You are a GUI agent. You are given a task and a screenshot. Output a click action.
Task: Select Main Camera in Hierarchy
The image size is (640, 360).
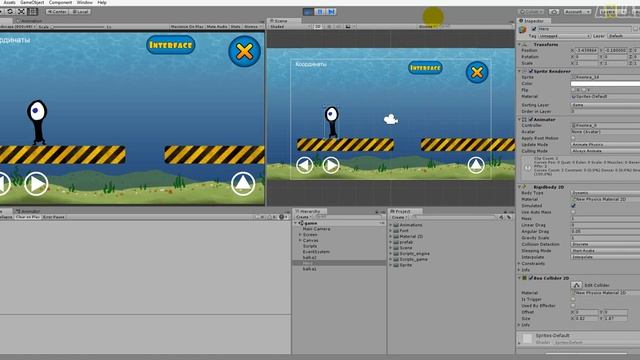pos(316,229)
